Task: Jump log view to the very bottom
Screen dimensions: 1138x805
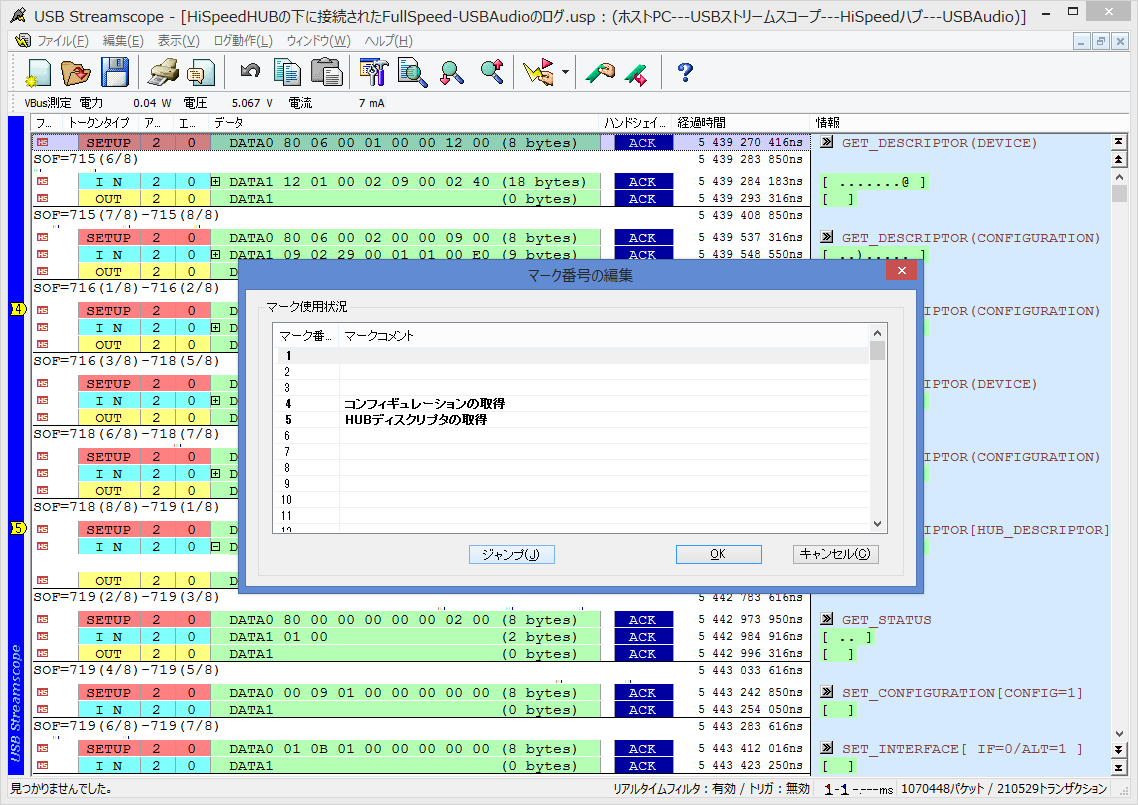Action: pos(1118,767)
